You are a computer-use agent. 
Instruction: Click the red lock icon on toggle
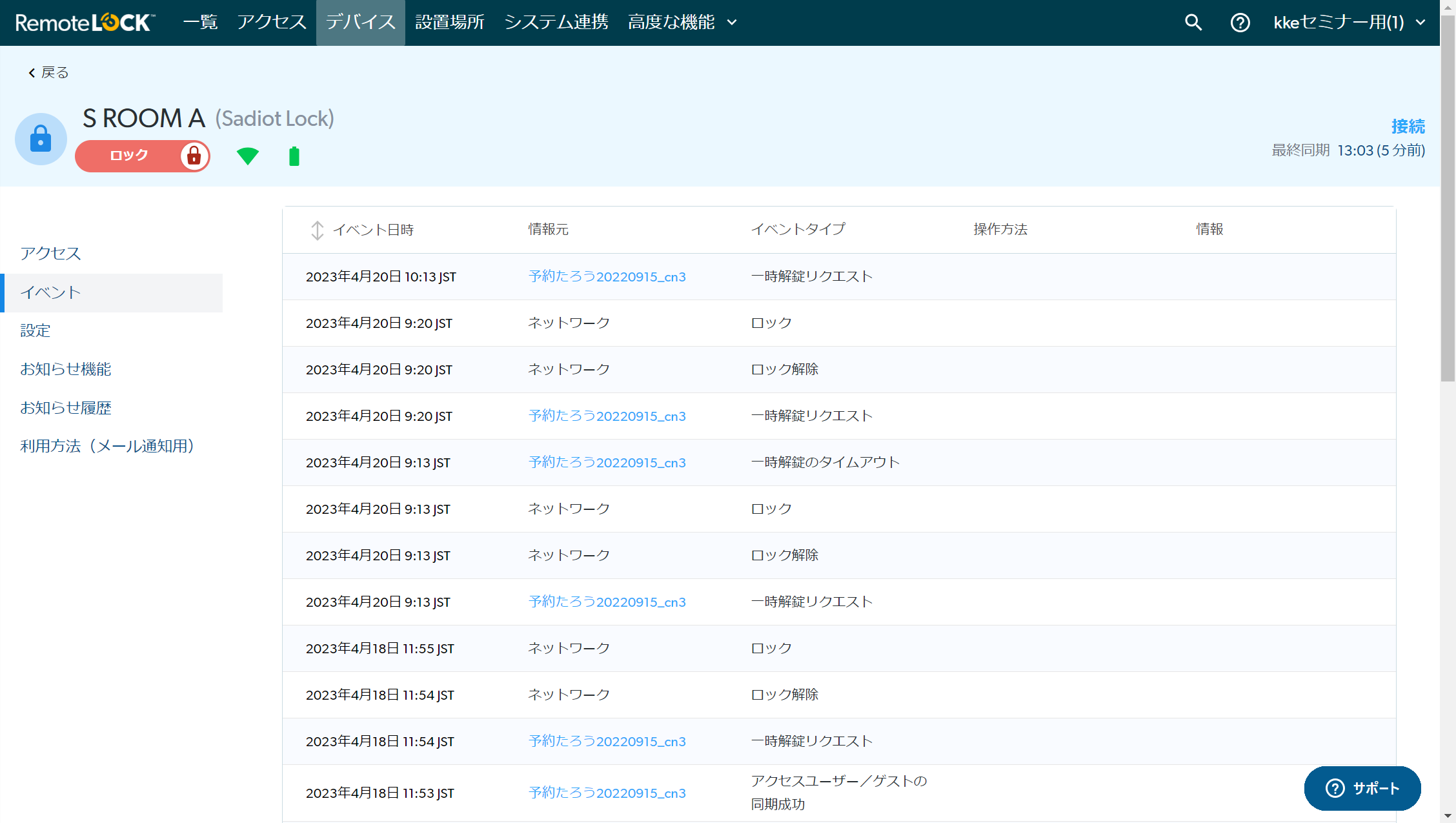click(x=194, y=156)
